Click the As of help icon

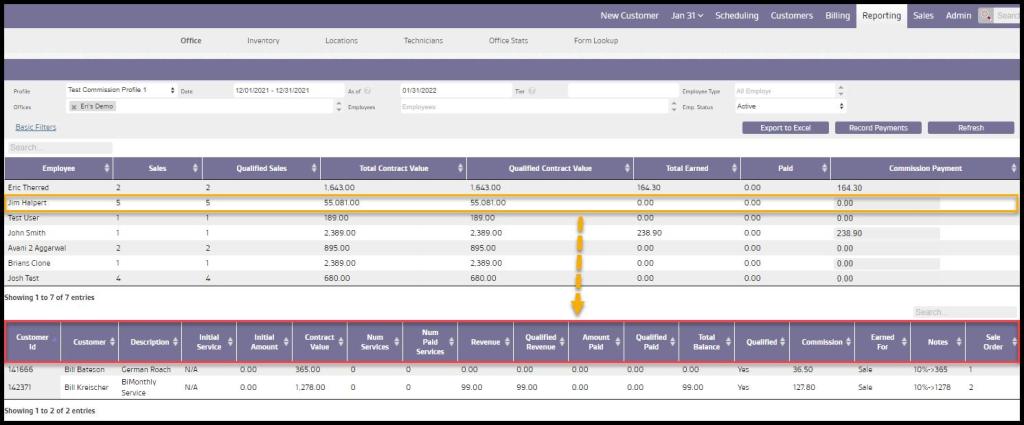click(367, 91)
